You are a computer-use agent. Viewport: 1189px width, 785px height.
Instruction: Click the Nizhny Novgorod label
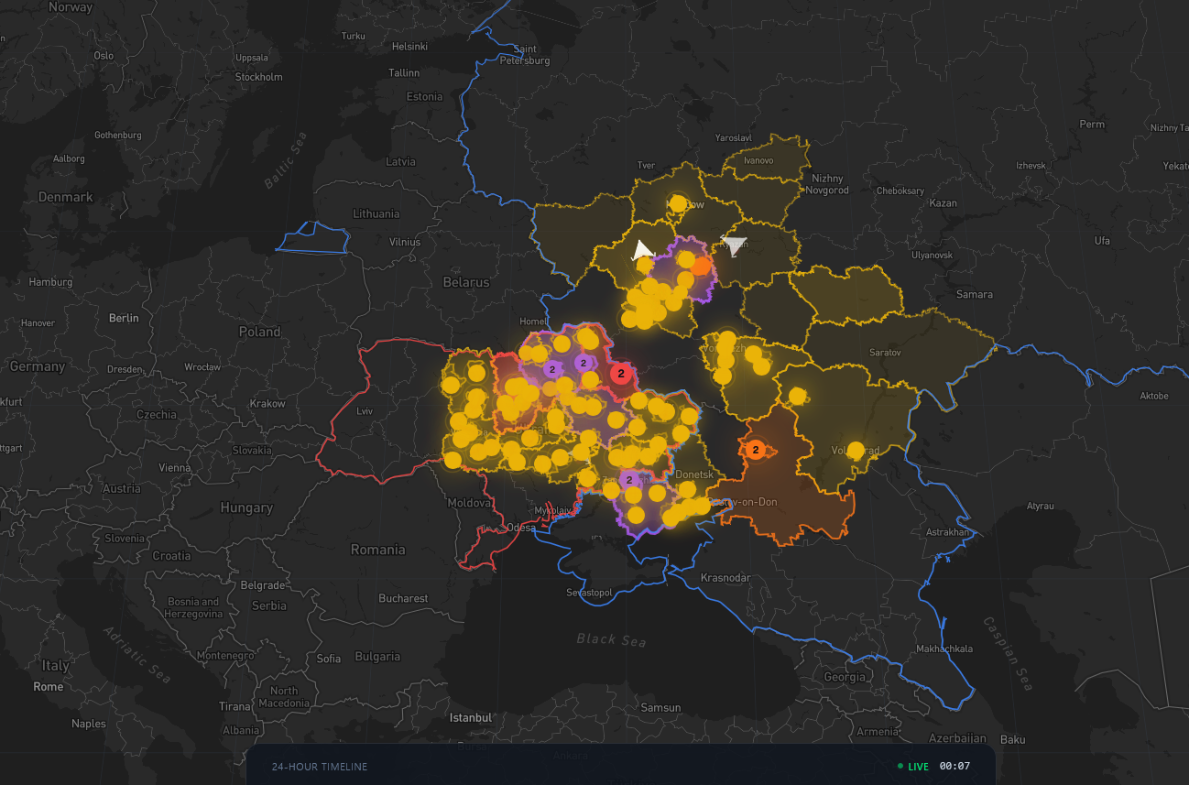click(827, 184)
